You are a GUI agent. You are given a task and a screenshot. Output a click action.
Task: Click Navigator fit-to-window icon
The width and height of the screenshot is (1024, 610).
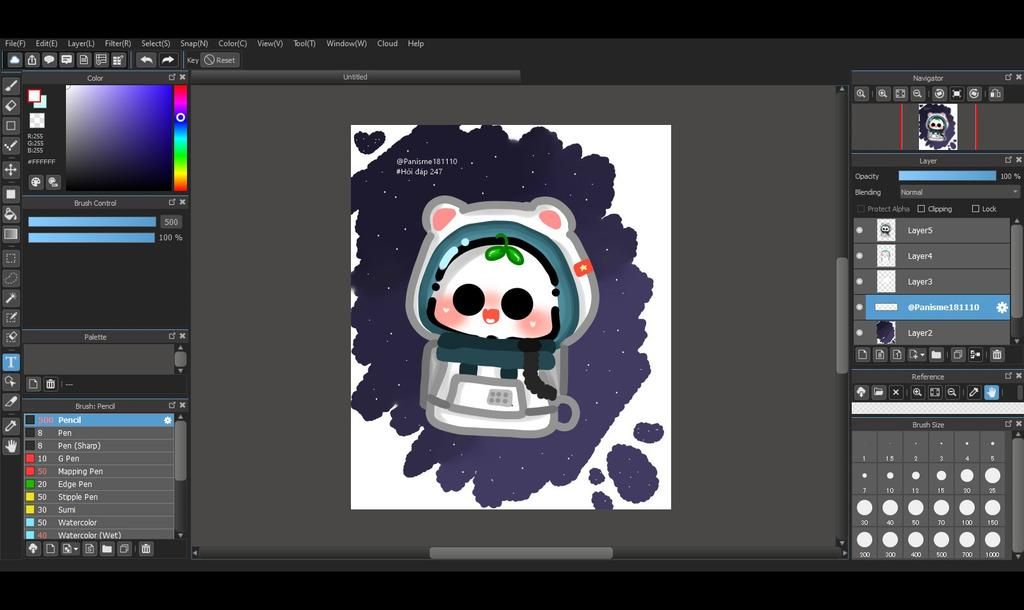pyautogui.click(x=900, y=93)
